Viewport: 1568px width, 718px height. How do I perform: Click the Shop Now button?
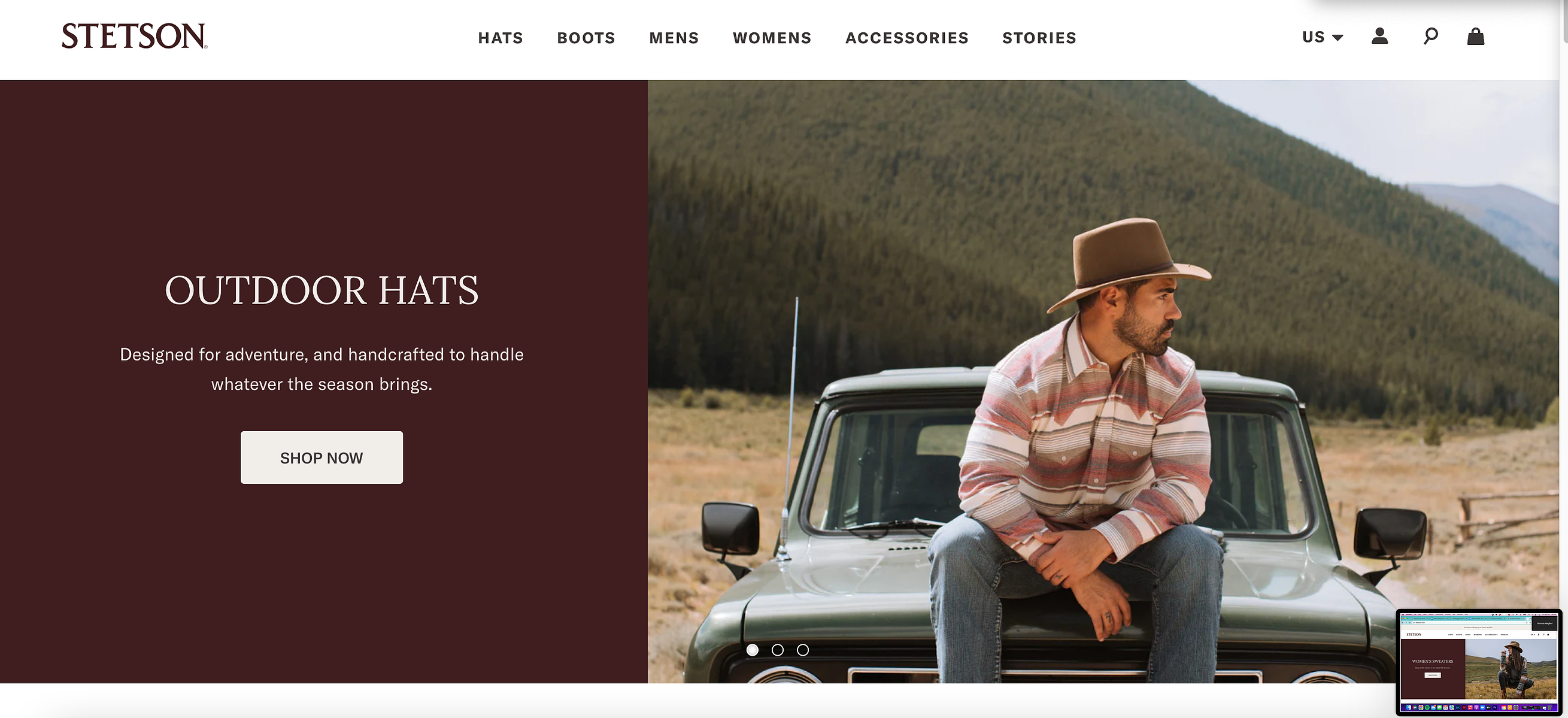point(322,458)
